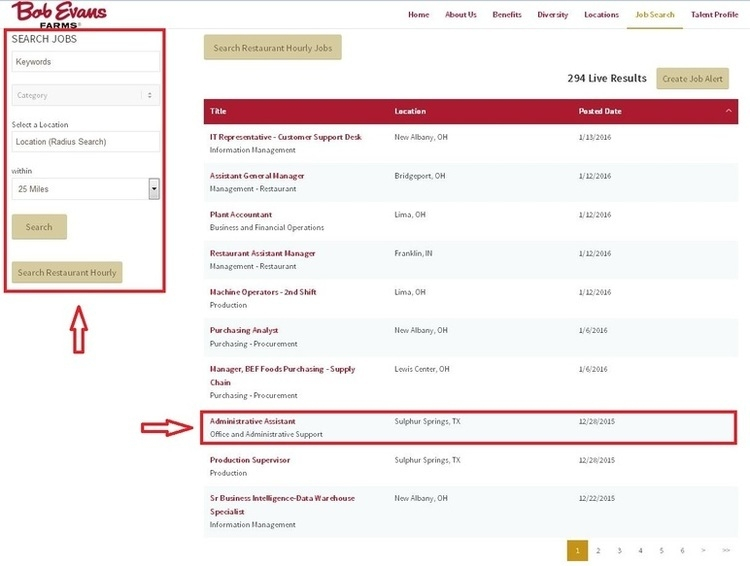Image resolution: width=750 pixels, height=566 pixels.
Task: Click the '1/13/2016' posted date
Action: point(595,137)
